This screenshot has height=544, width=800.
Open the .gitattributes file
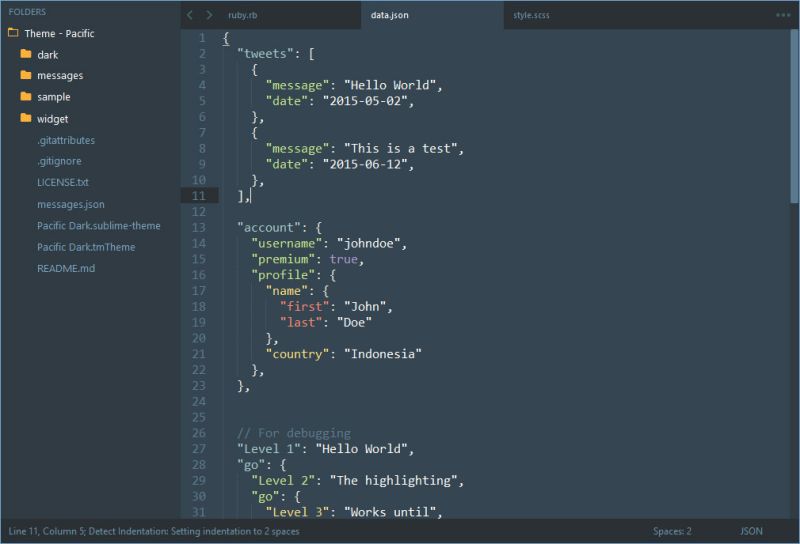coord(66,140)
